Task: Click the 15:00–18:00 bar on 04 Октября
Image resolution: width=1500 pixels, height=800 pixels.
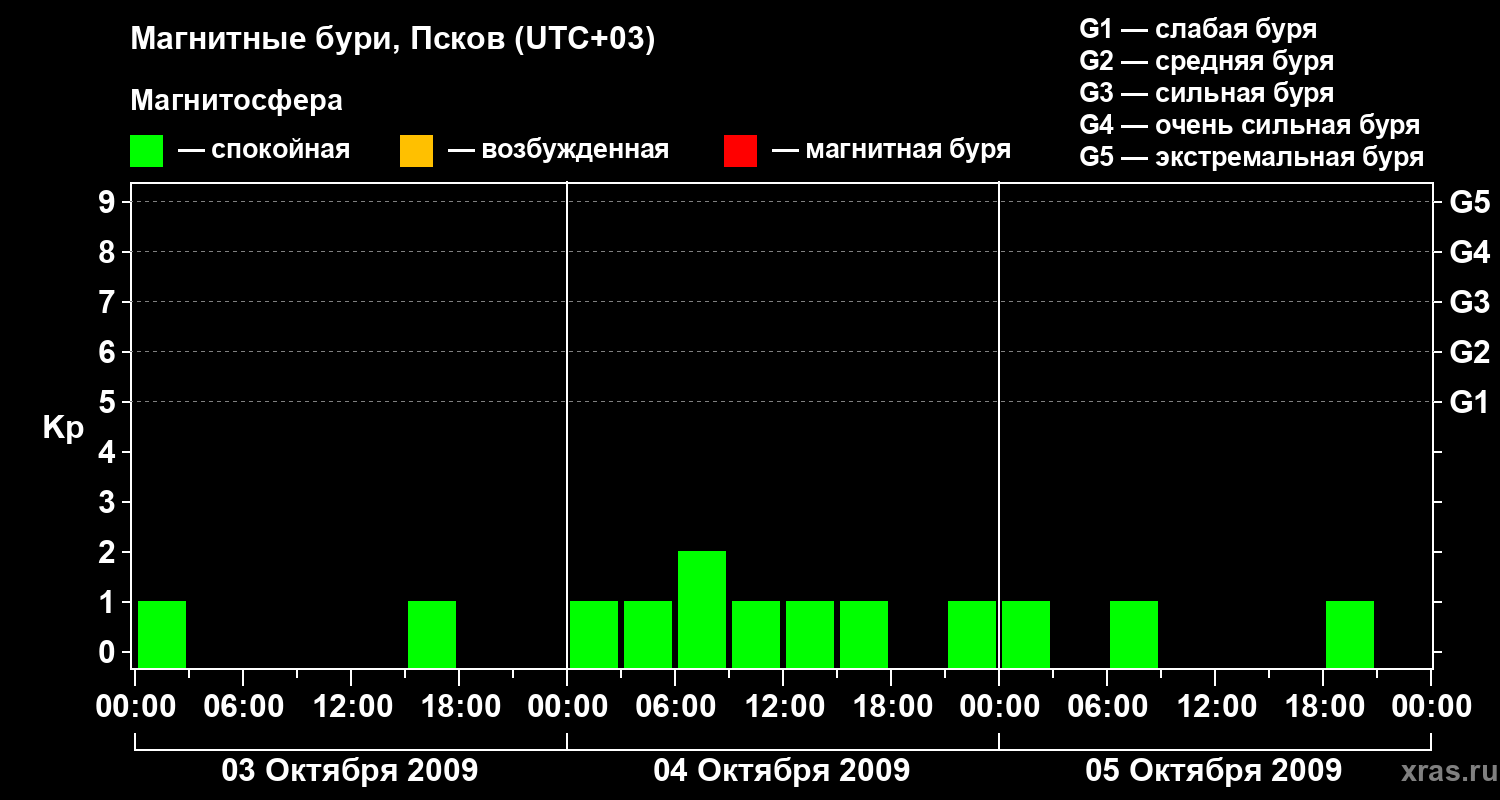Action: click(x=864, y=634)
